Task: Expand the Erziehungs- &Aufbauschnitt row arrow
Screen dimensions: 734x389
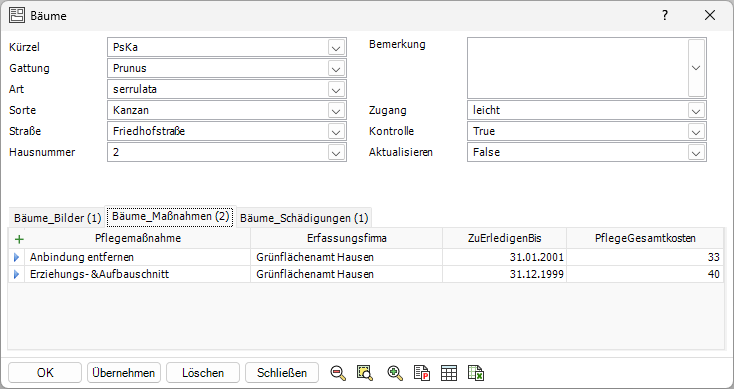Action: click(x=17, y=274)
